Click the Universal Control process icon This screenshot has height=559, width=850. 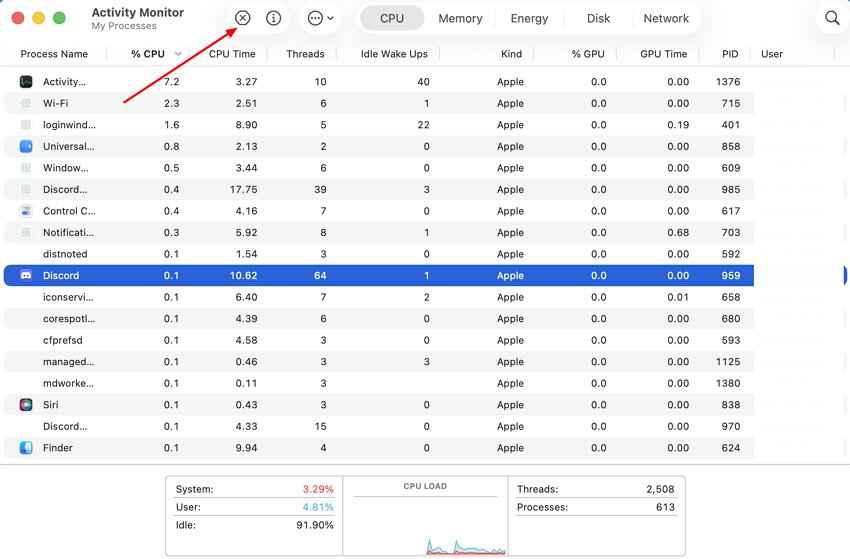pos(26,146)
